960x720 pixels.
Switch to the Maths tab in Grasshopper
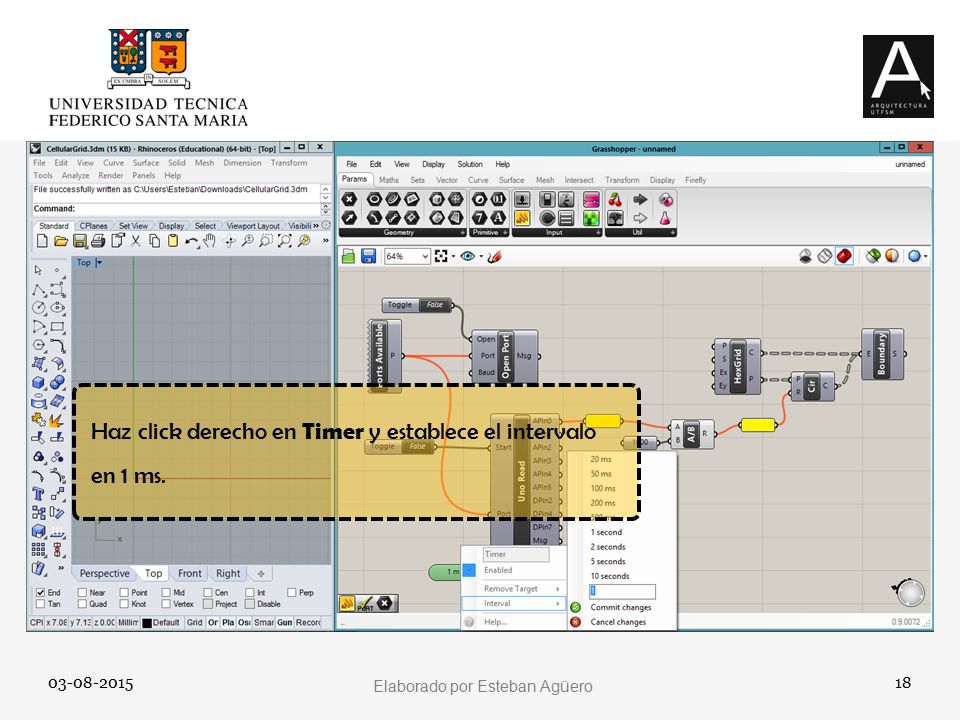[x=388, y=180]
